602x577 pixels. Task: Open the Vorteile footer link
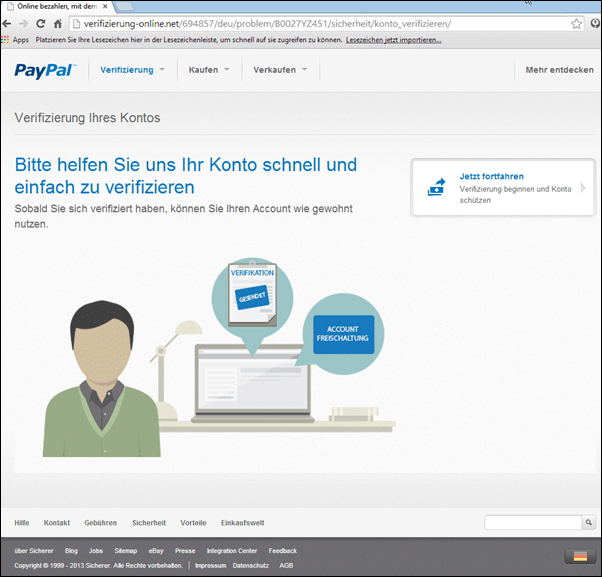pyautogui.click(x=193, y=523)
